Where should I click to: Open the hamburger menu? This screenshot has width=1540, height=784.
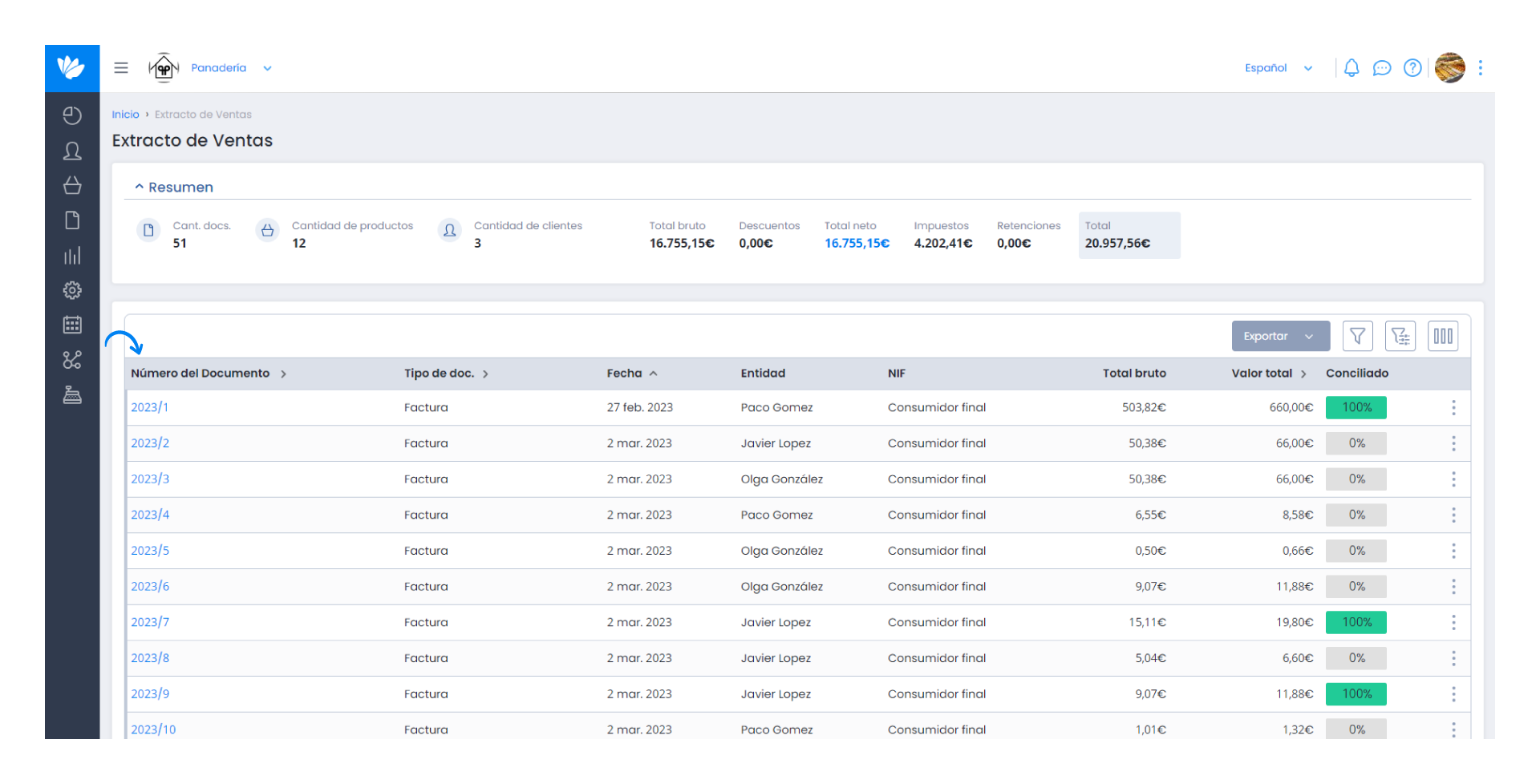click(121, 68)
